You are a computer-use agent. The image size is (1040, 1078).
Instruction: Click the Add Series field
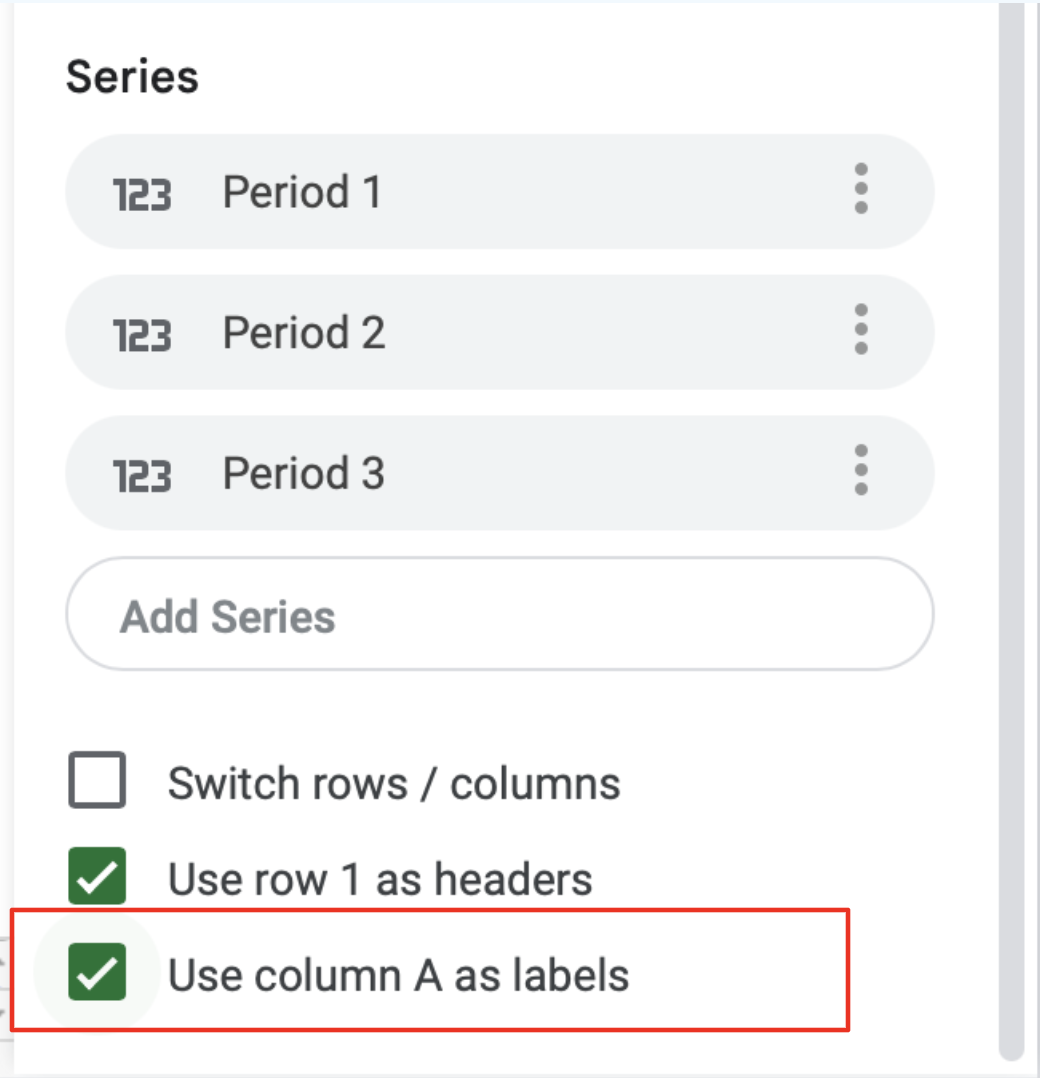click(x=228, y=616)
